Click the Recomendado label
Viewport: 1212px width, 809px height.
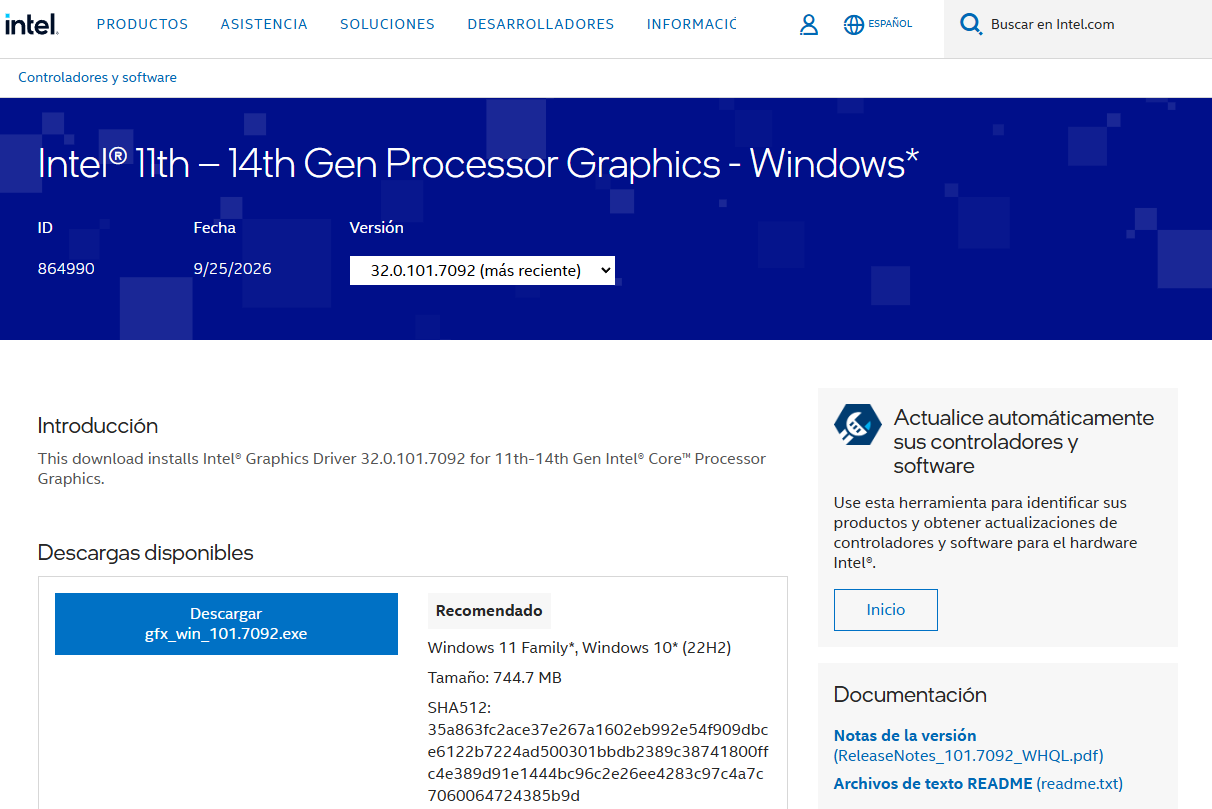(x=489, y=610)
